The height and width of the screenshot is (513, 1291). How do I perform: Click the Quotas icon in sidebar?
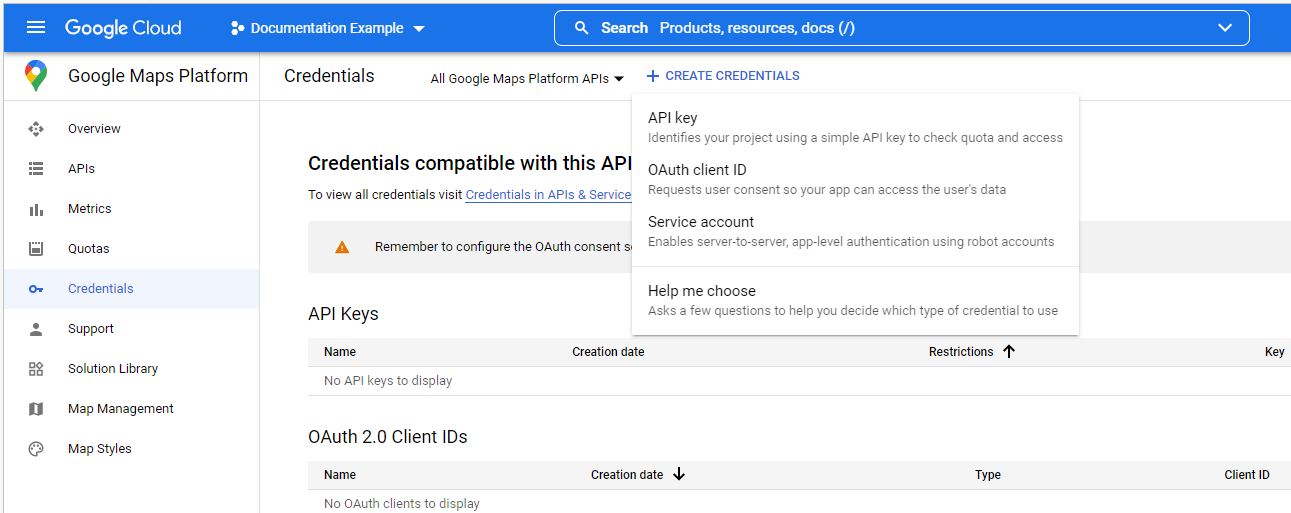[36, 249]
